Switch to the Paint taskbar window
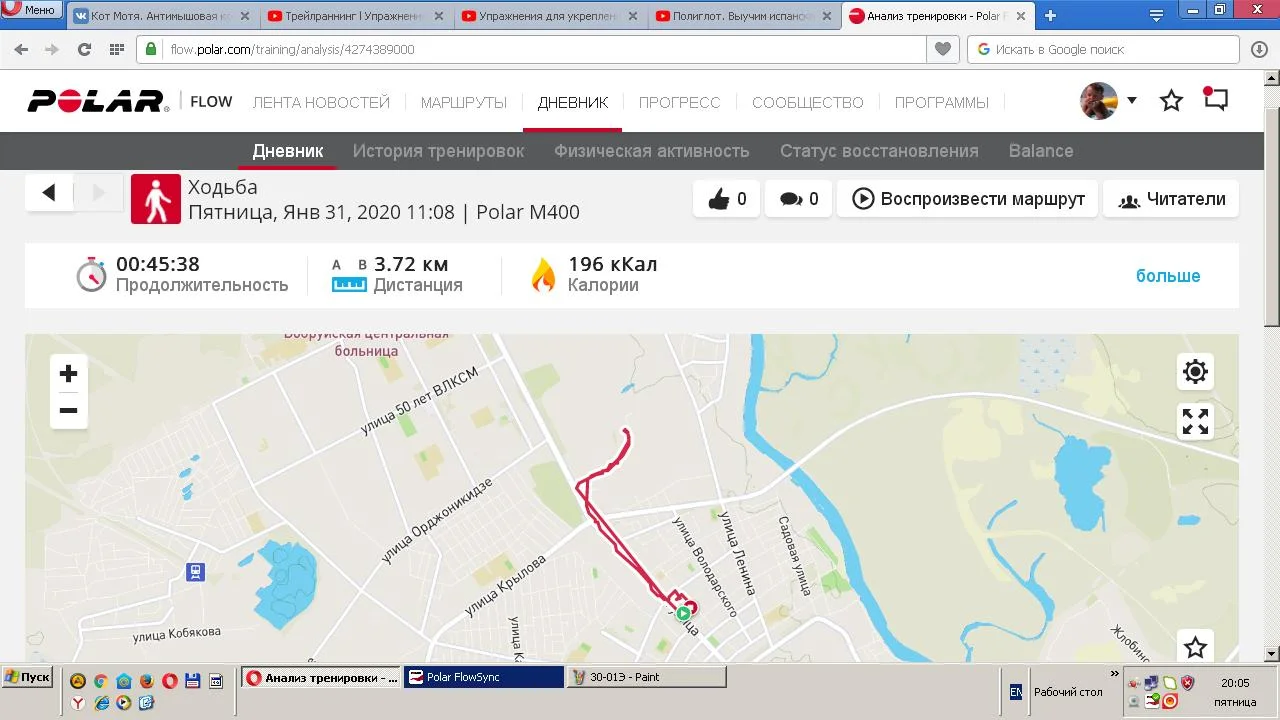Screen dimensions: 1280x720 647,677
